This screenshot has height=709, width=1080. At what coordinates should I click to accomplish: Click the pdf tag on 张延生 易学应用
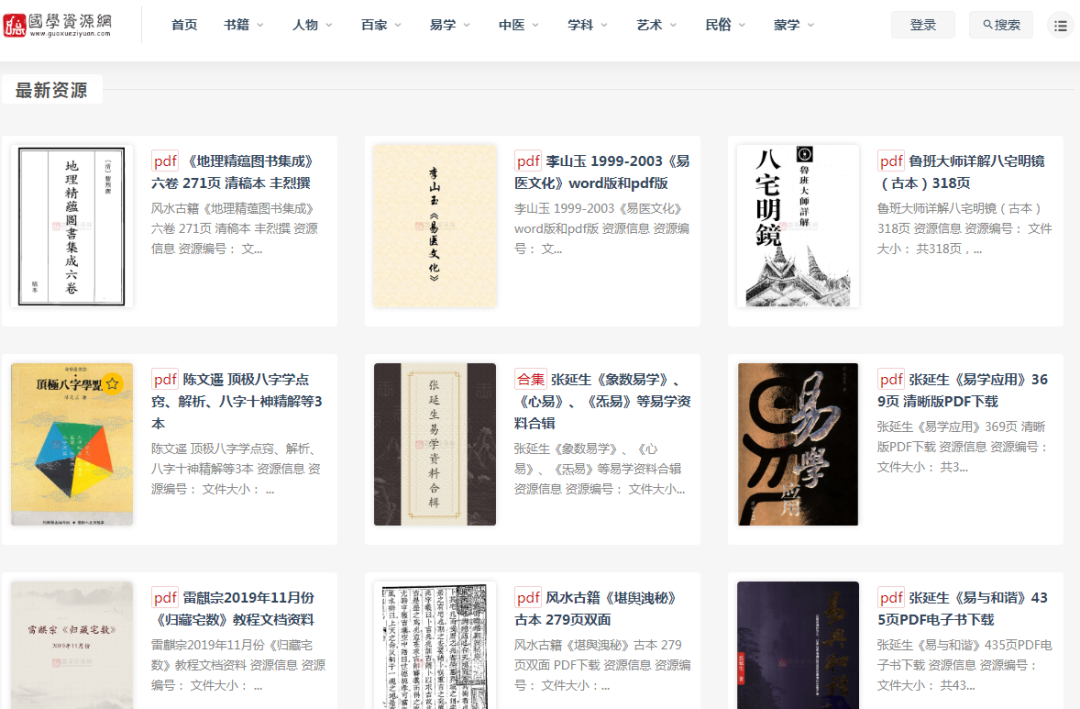pos(891,380)
